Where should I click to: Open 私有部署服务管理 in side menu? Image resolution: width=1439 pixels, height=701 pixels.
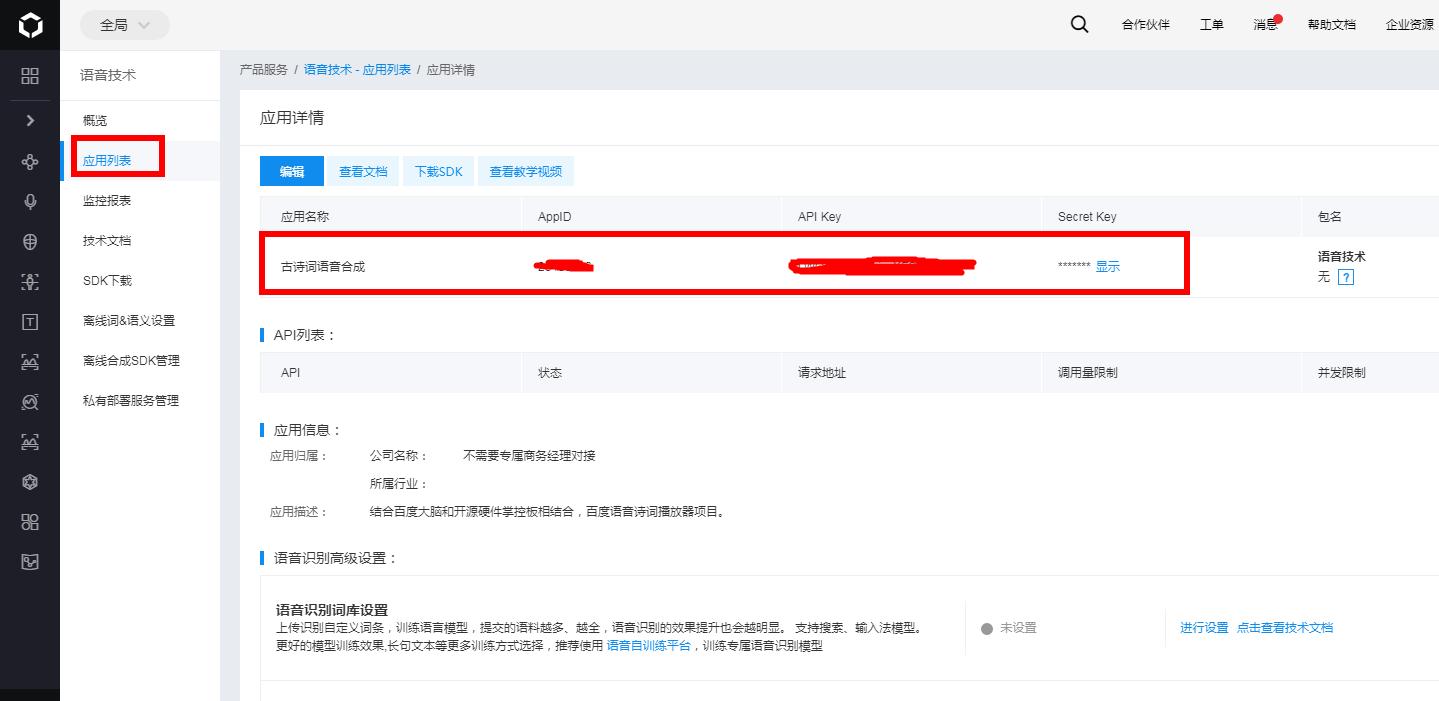point(131,401)
